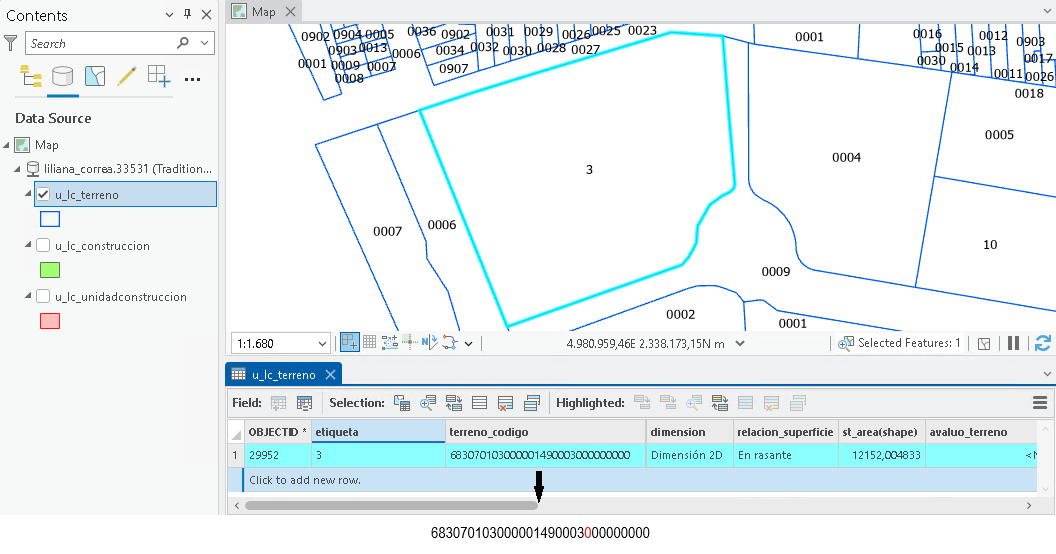This screenshot has width=1056, height=554.
Task: Switch to List By Drawing Order view
Action: 31,77
